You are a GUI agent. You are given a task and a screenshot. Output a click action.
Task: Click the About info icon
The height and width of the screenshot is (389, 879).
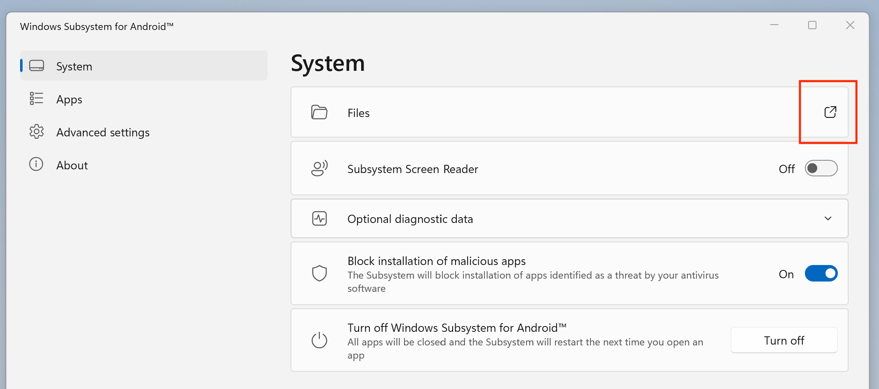[36, 165]
